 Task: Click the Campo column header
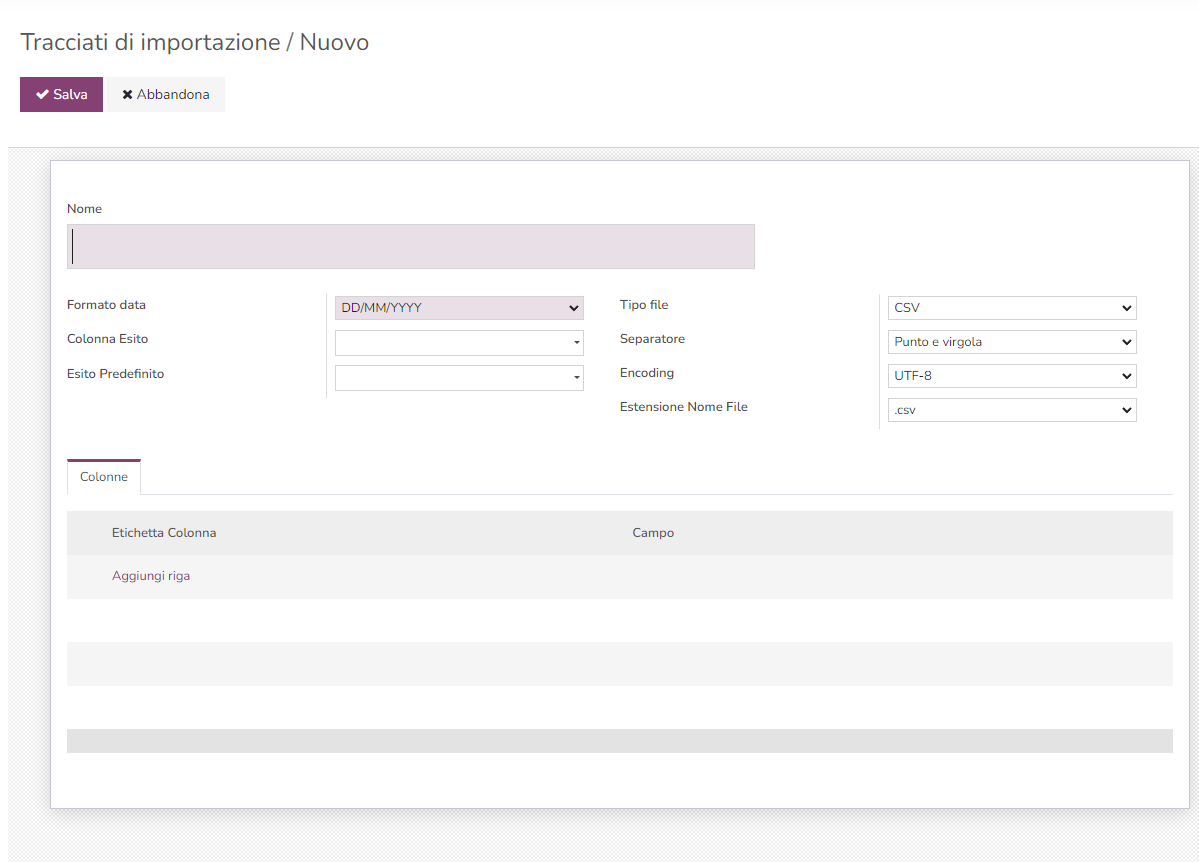(x=653, y=533)
